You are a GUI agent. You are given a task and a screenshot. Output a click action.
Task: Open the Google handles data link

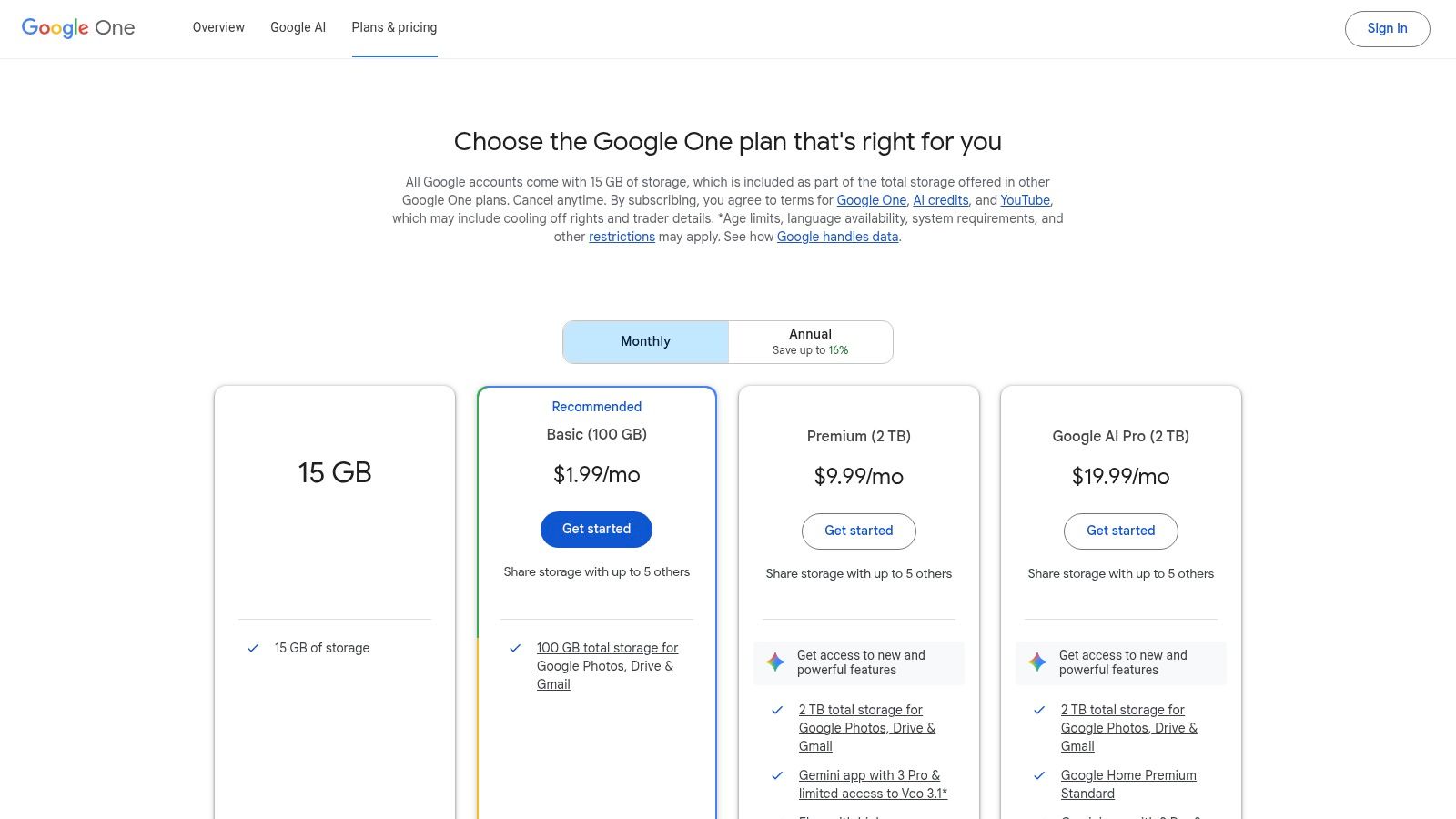coord(837,237)
